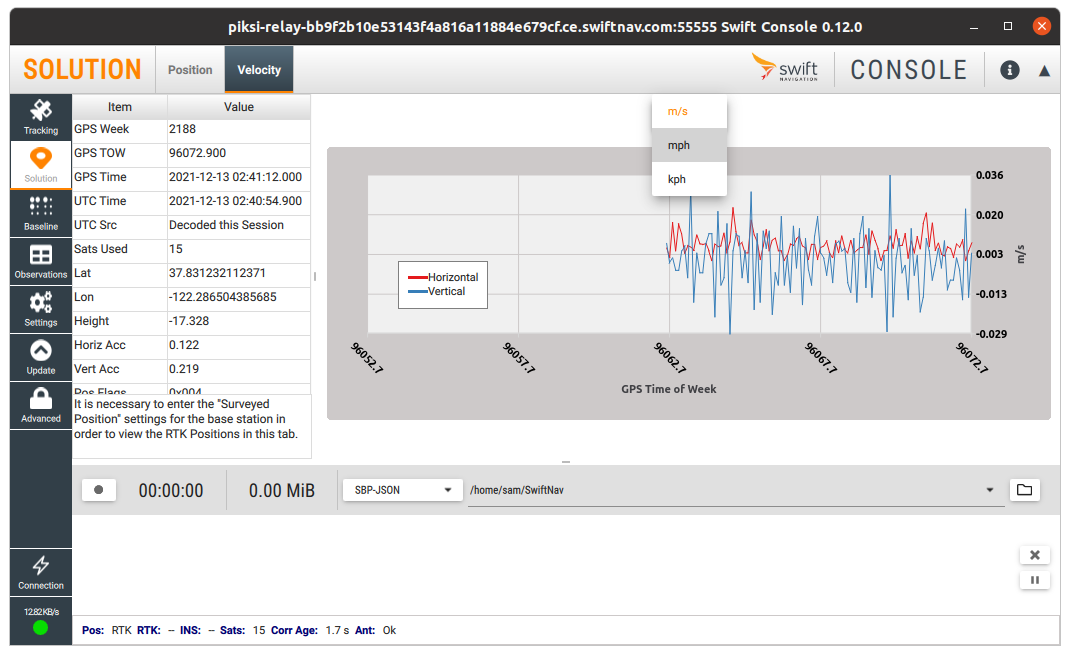Start logging with the record button
Image resolution: width=1070 pixels, height=655 pixels.
pyautogui.click(x=99, y=490)
